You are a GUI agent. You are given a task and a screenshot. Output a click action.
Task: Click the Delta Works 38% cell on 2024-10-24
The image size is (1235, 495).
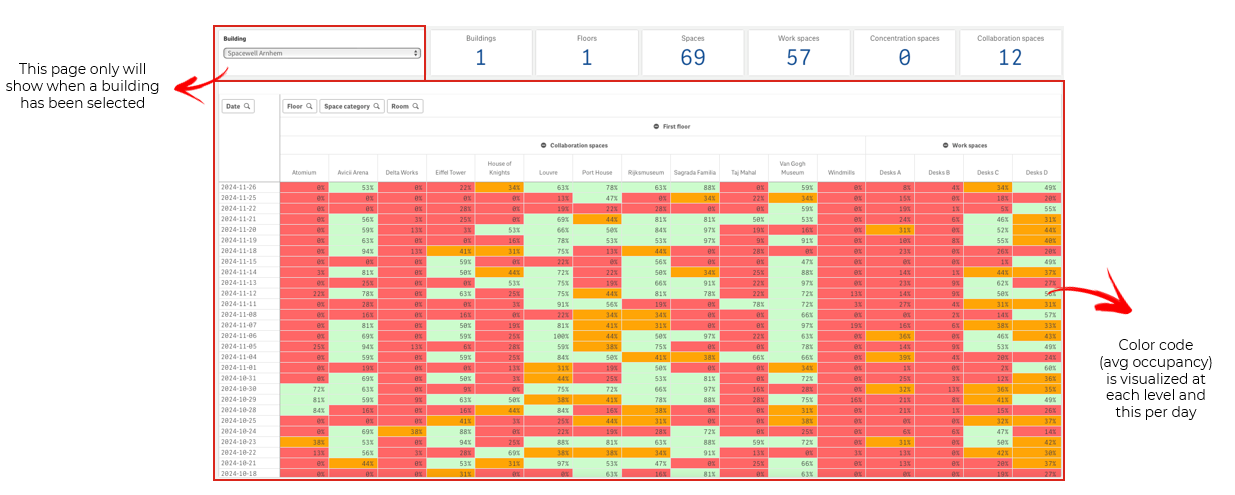[x=402, y=431]
